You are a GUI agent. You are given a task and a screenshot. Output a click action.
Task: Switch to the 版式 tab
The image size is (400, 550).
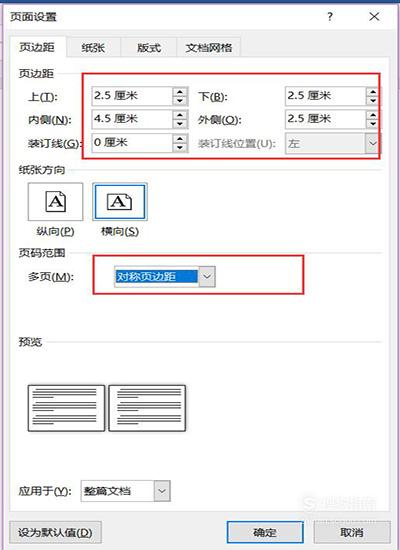point(149,47)
